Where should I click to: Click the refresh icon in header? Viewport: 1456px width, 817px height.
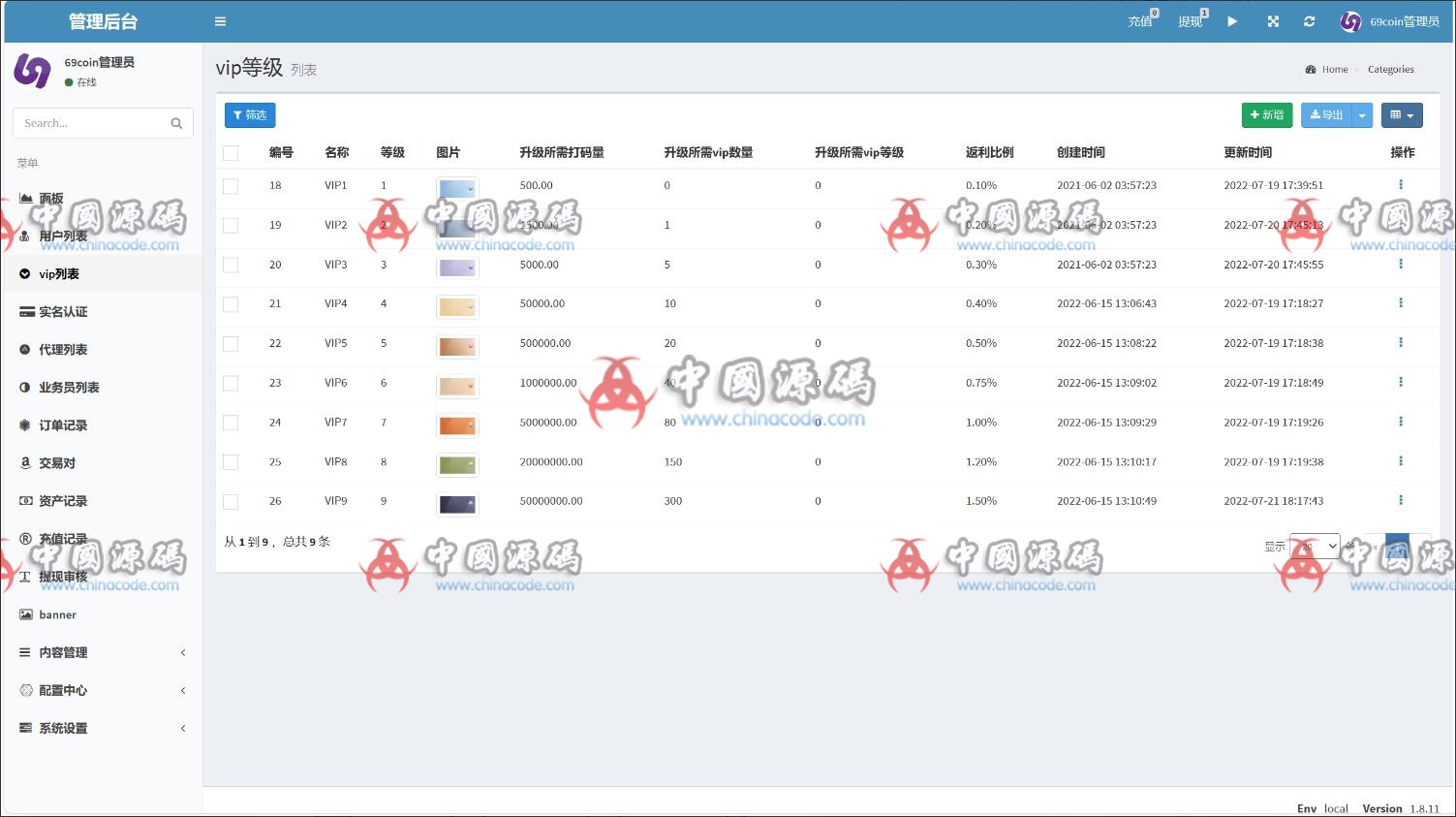(x=1309, y=21)
